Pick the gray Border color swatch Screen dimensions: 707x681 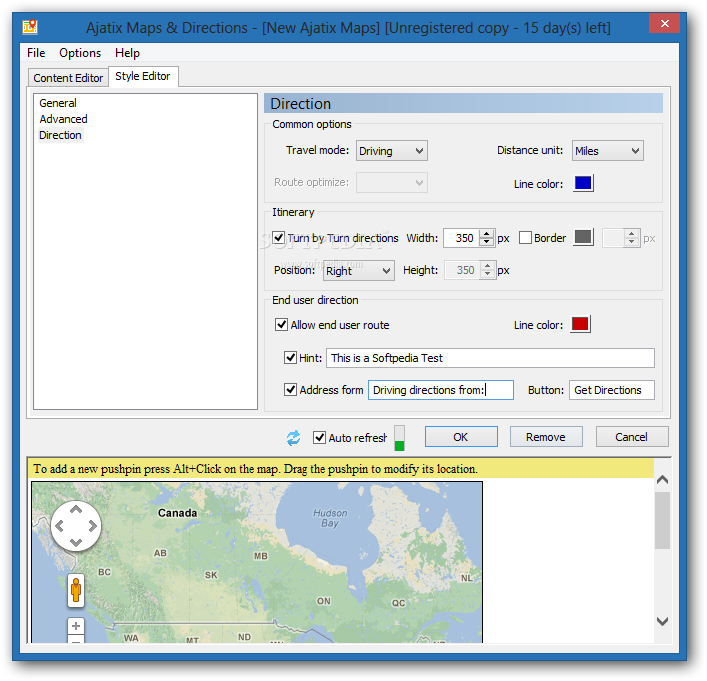click(583, 237)
